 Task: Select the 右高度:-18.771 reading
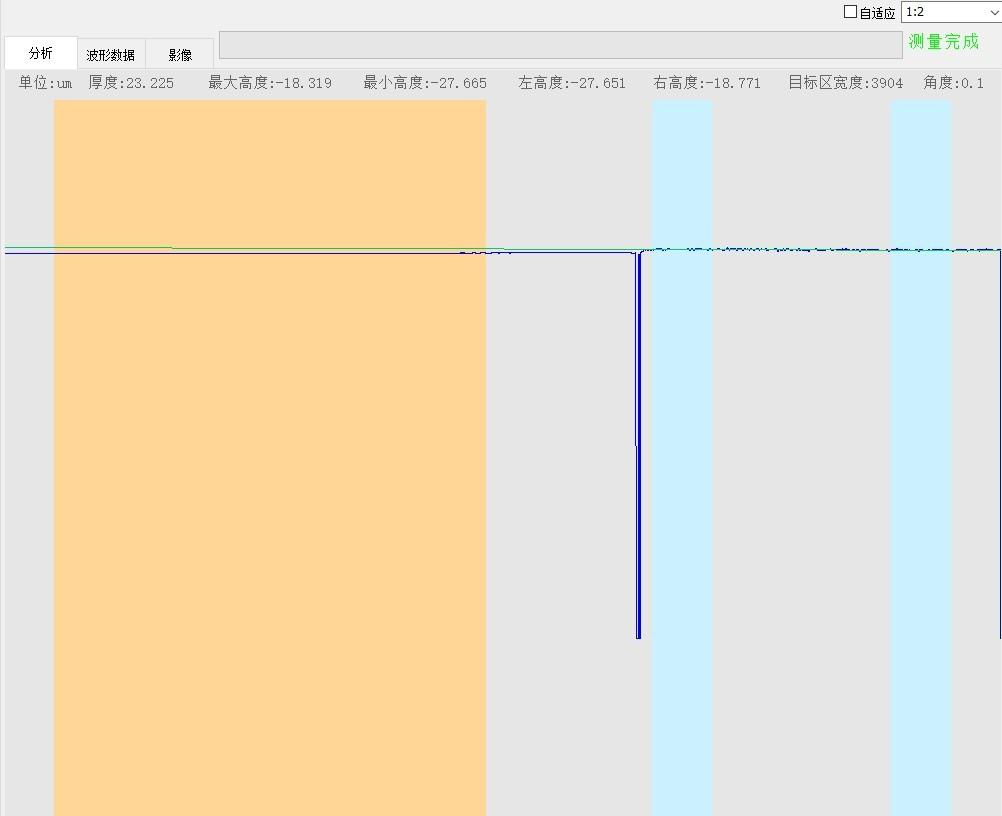[x=707, y=83]
